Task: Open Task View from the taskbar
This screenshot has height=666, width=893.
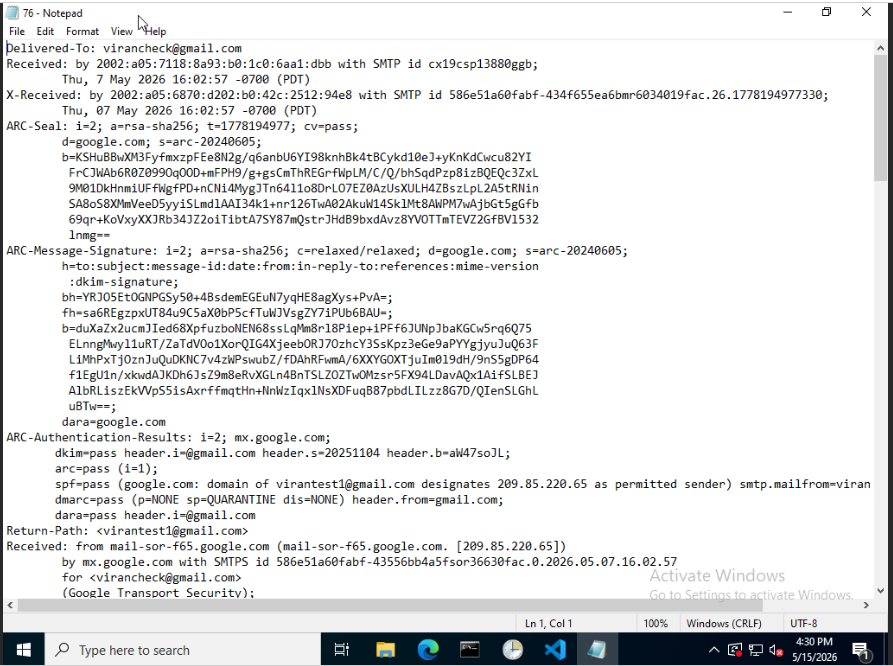Action: point(342,649)
